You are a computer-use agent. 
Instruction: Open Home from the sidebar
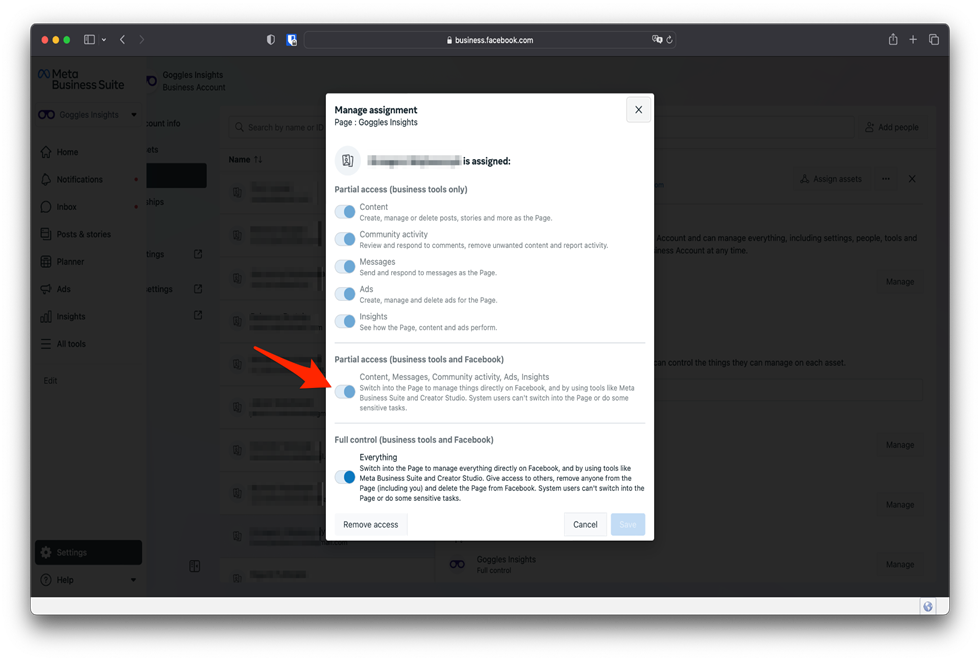click(67, 152)
